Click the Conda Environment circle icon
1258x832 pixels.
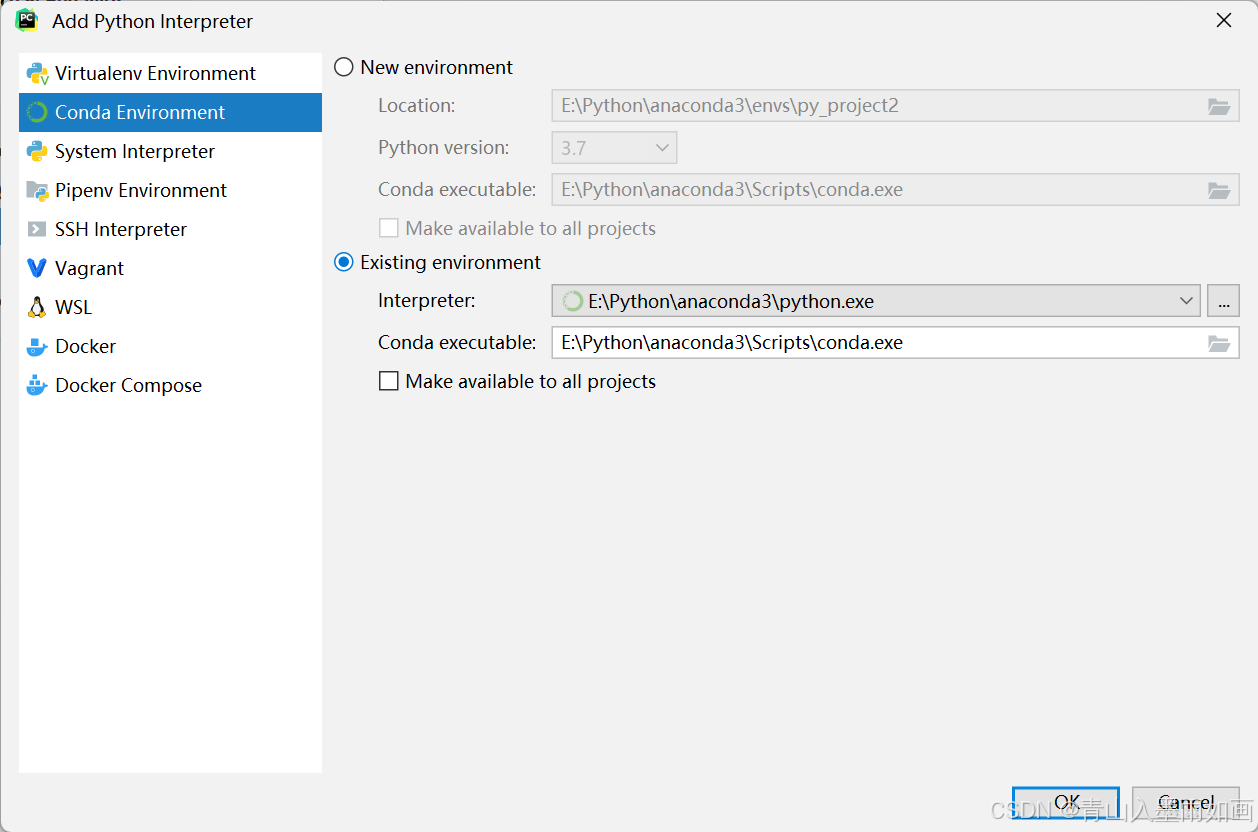38,113
